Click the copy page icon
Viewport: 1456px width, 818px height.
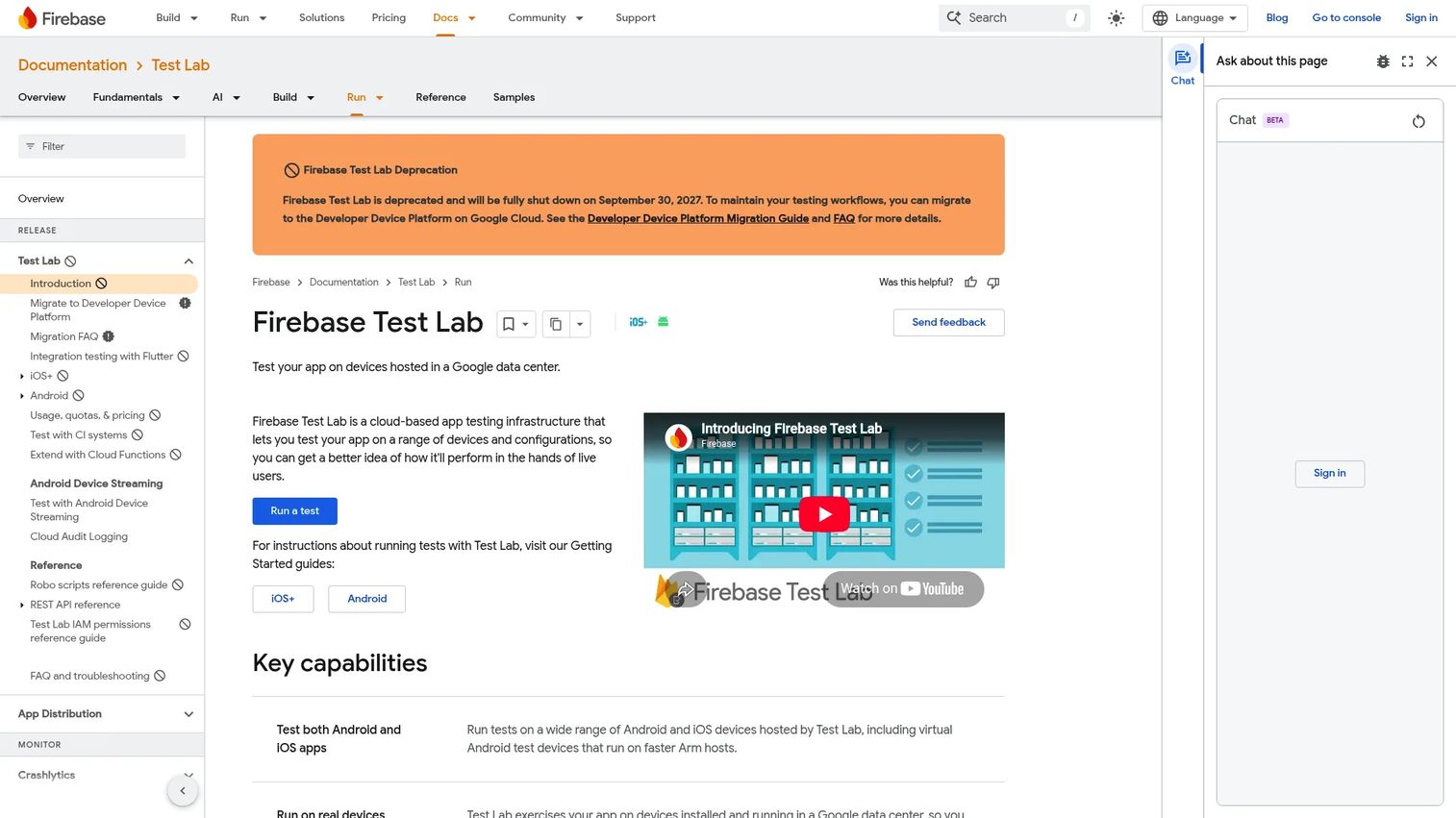point(555,325)
